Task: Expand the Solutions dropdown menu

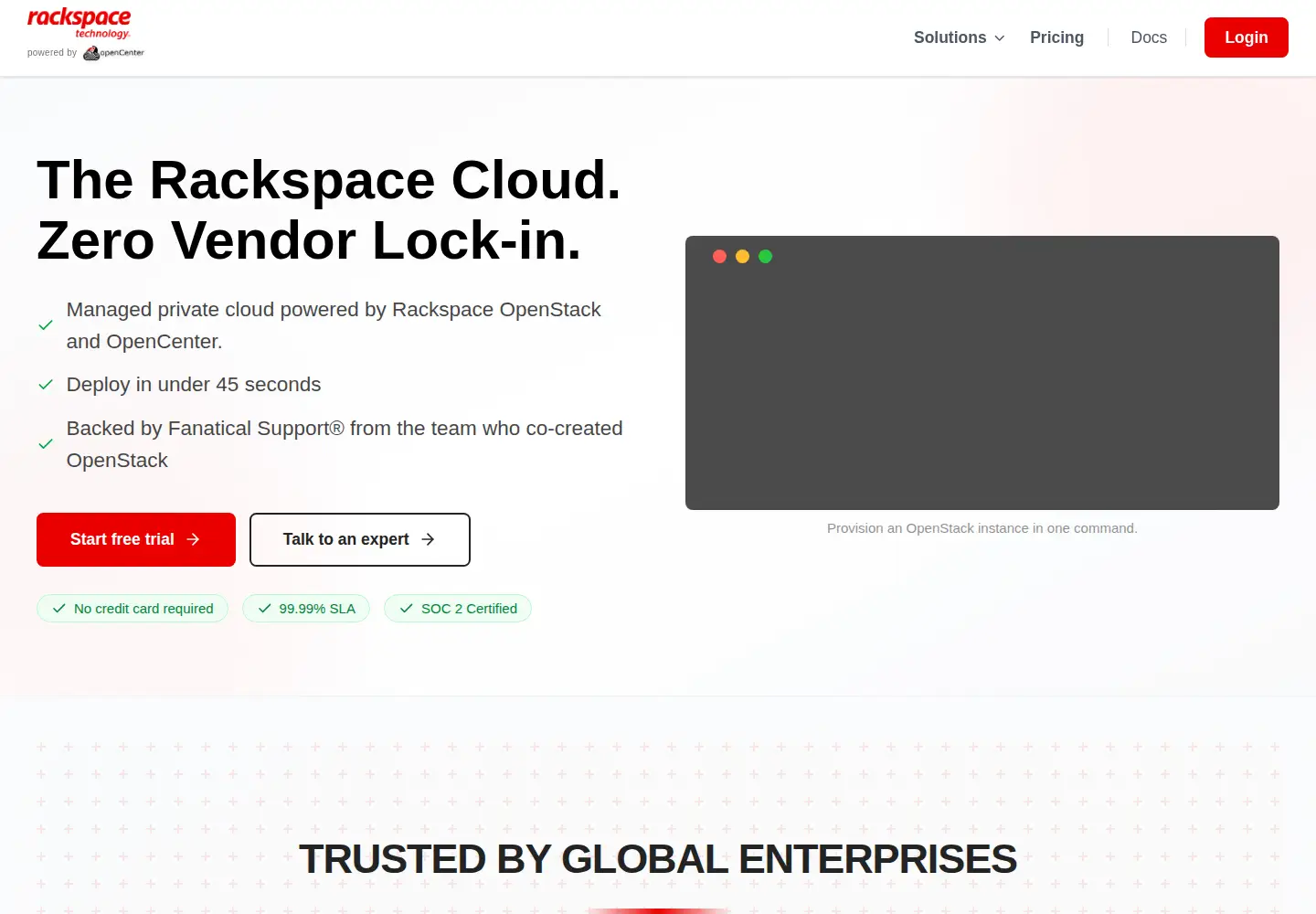Action: coord(959,37)
